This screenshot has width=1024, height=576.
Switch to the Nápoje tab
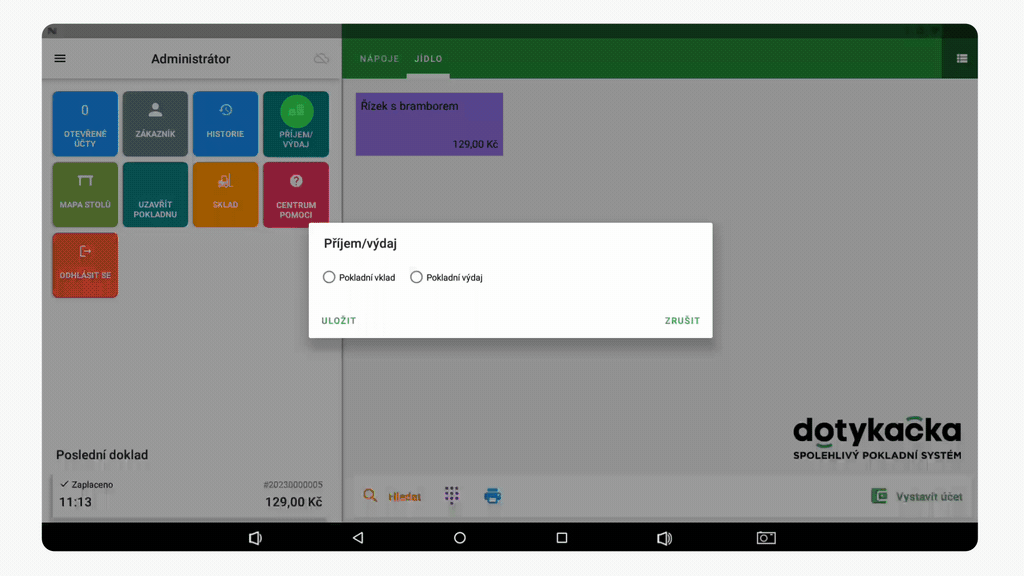pyautogui.click(x=379, y=59)
